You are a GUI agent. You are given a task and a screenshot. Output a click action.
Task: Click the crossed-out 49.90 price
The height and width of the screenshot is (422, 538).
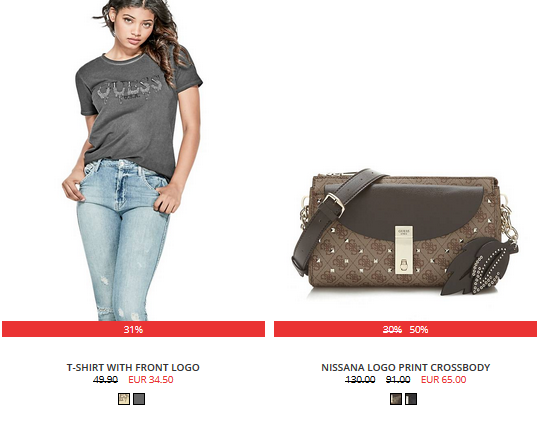tap(105, 380)
